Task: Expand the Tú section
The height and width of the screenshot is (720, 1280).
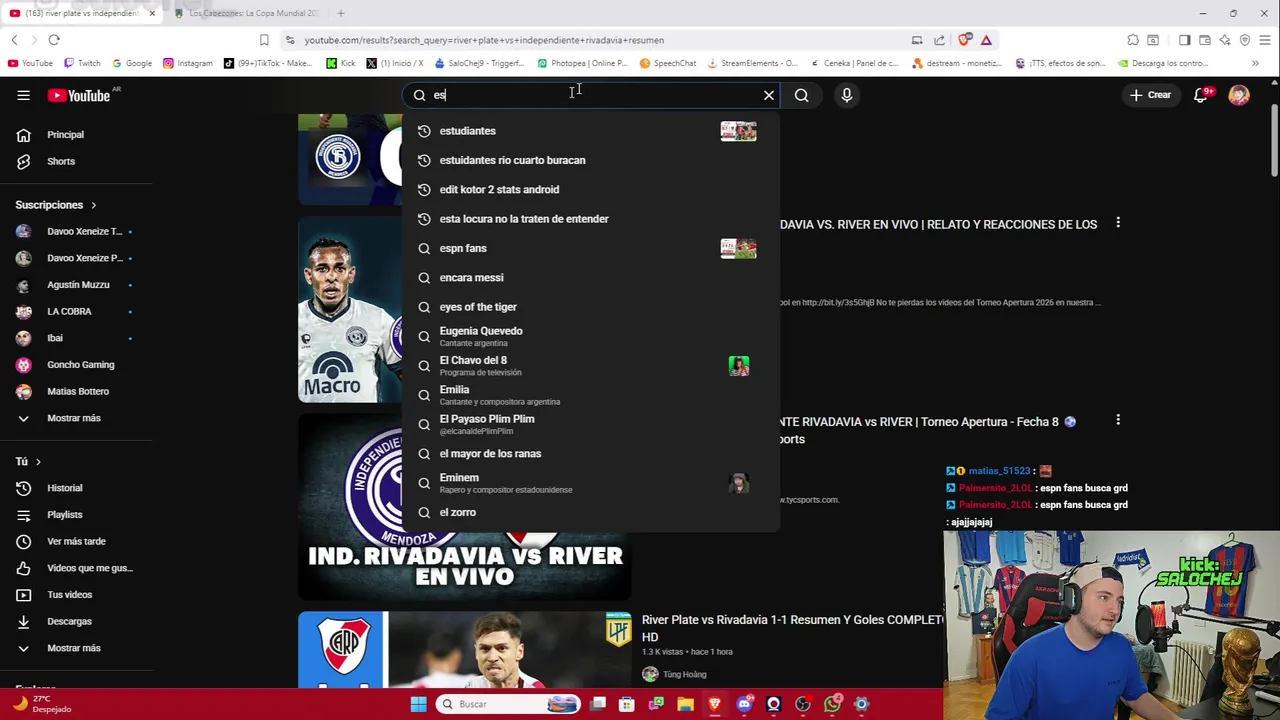Action: click(x=28, y=461)
